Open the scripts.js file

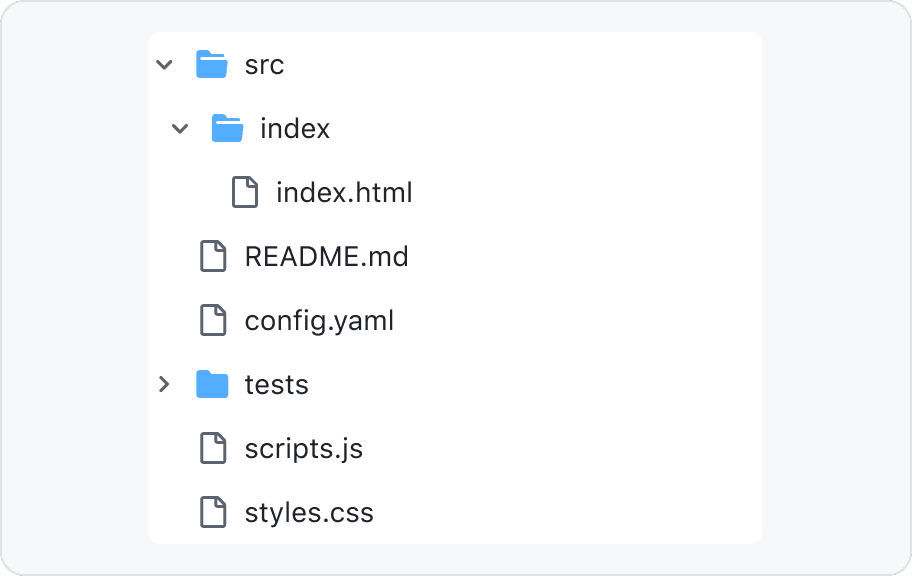click(x=303, y=448)
